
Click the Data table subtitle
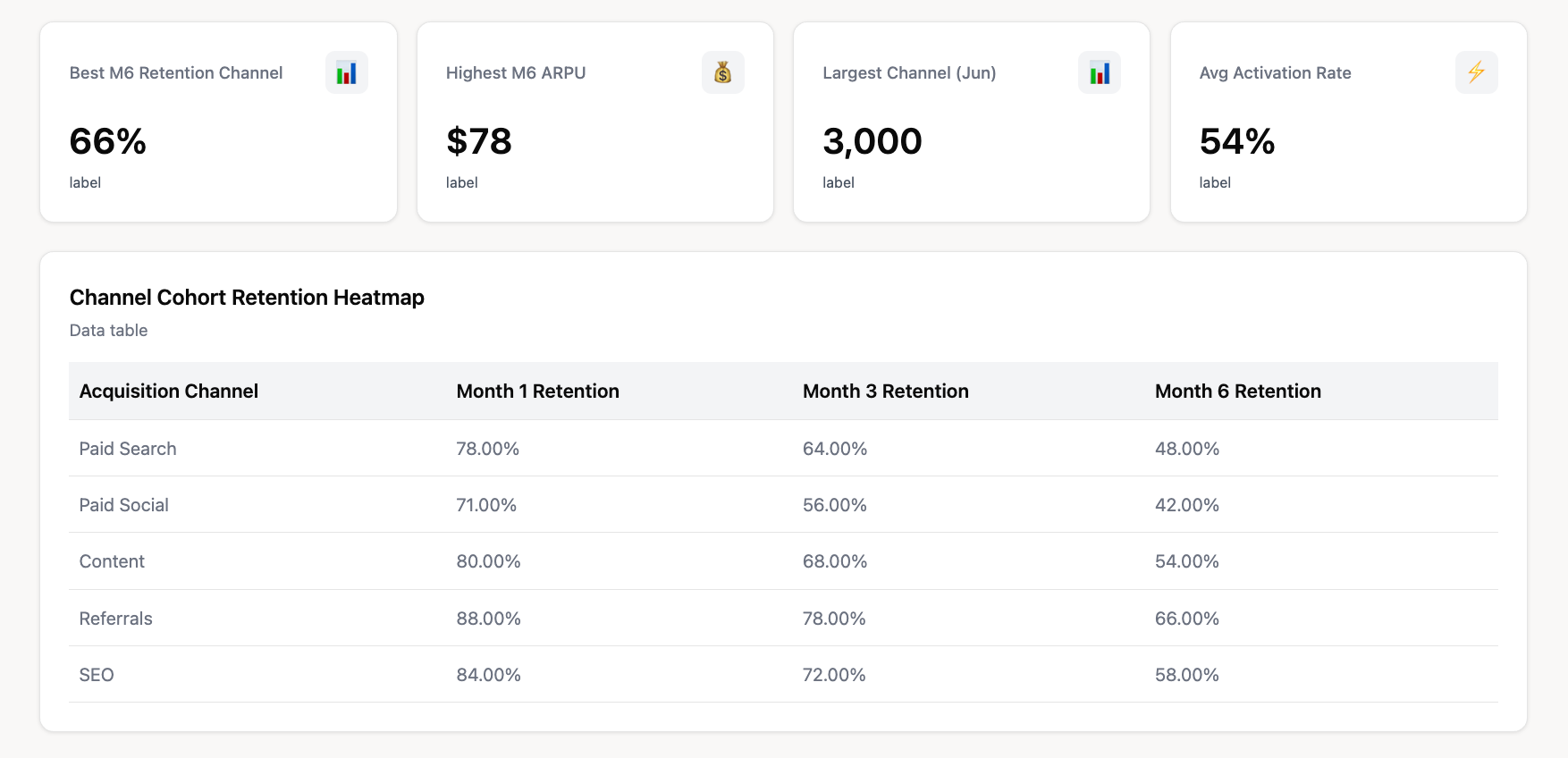coord(108,330)
